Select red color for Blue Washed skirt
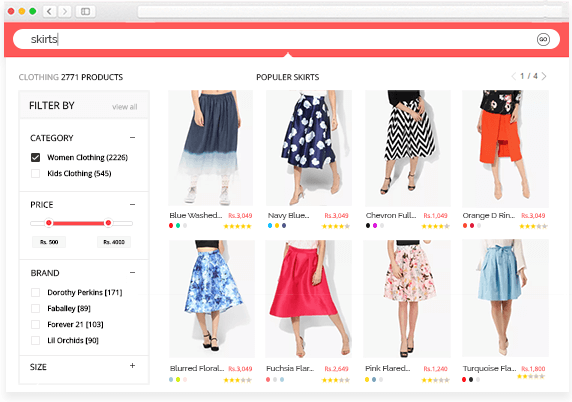 pyautogui.click(x=171, y=225)
